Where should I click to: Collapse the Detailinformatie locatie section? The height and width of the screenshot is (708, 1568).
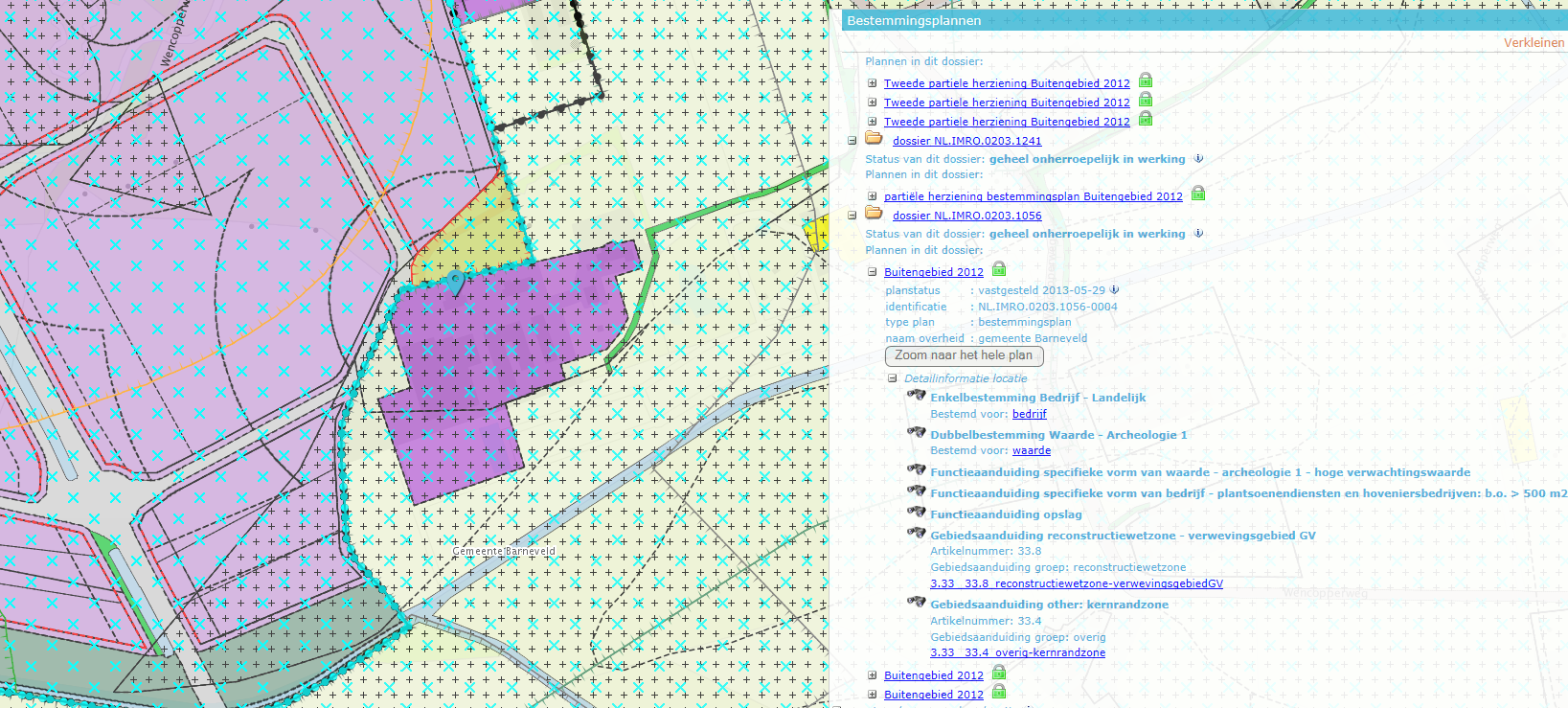click(x=892, y=378)
